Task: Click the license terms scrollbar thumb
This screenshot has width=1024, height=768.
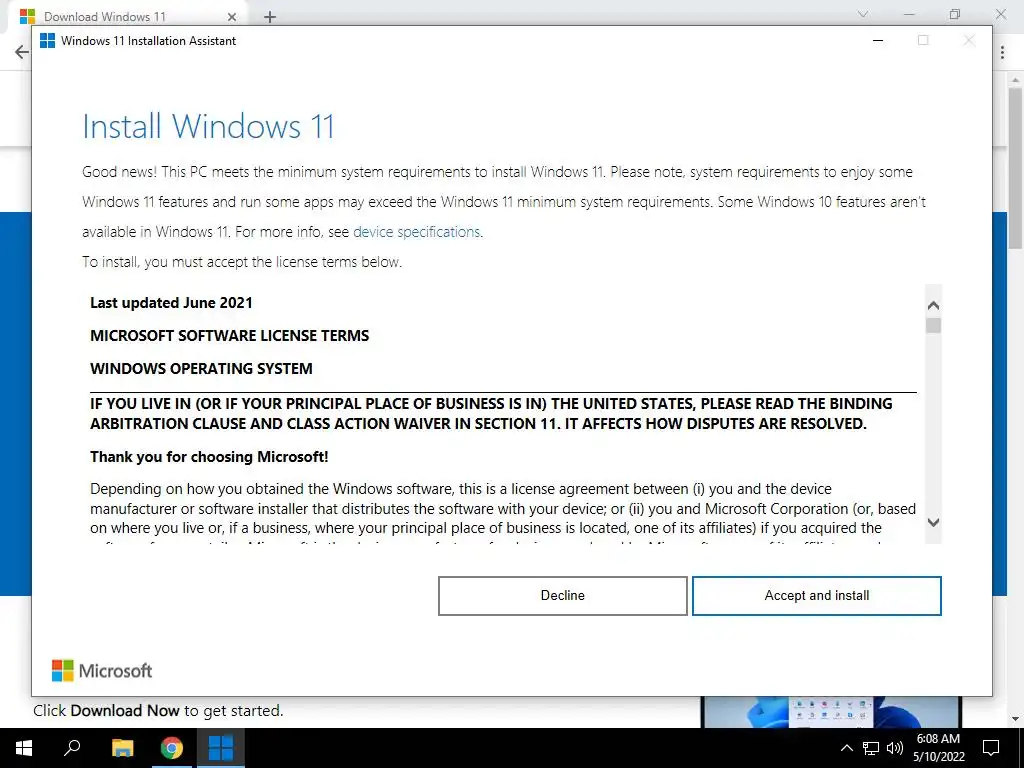Action: (x=933, y=325)
